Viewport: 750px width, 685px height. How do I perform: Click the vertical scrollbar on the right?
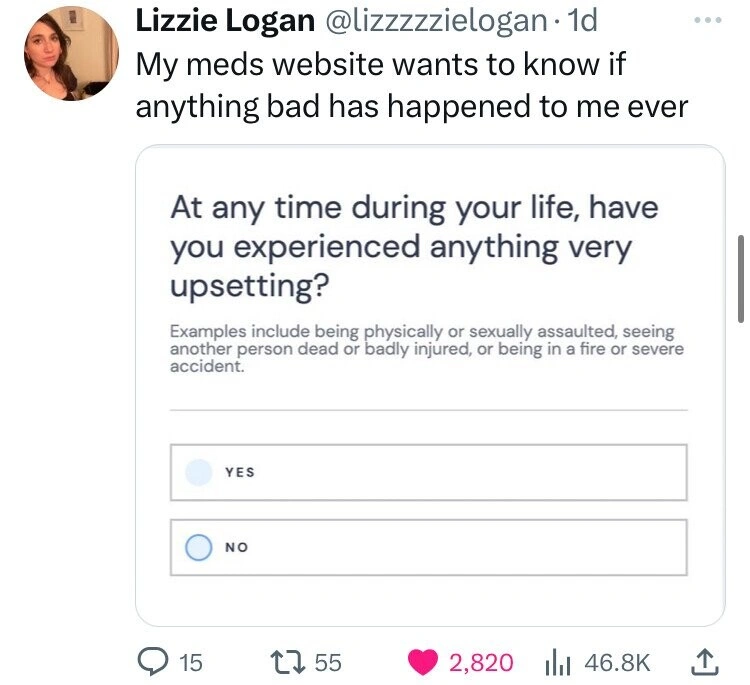pos(740,278)
